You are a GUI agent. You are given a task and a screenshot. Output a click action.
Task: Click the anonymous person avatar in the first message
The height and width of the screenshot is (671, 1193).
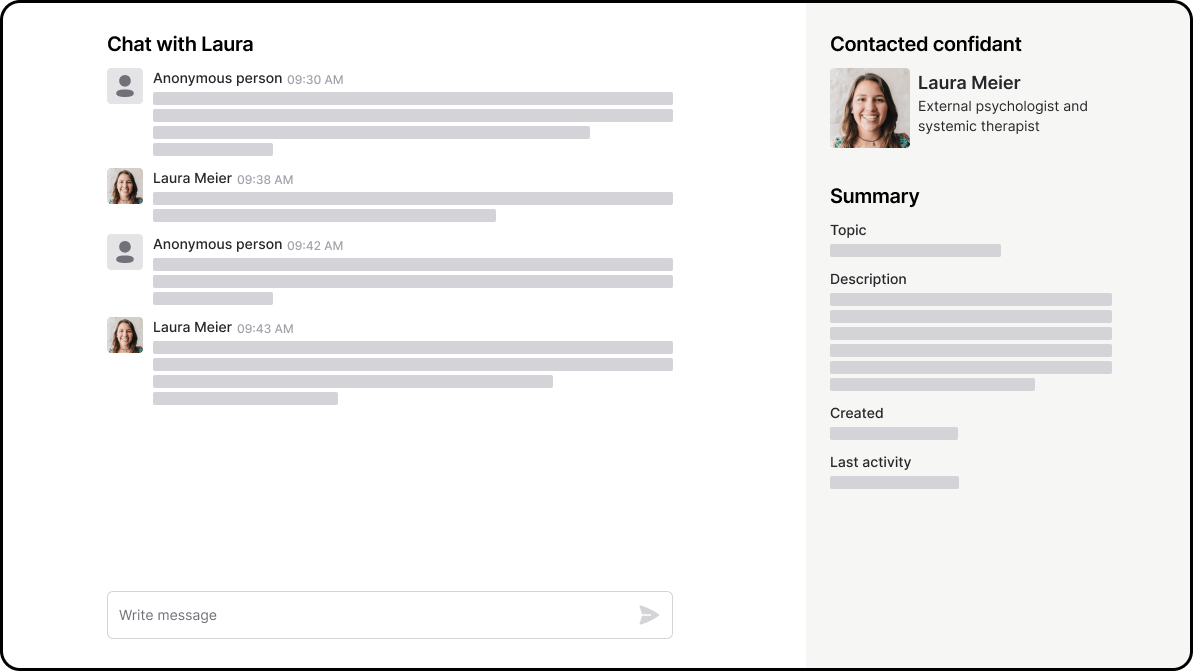[125, 86]
